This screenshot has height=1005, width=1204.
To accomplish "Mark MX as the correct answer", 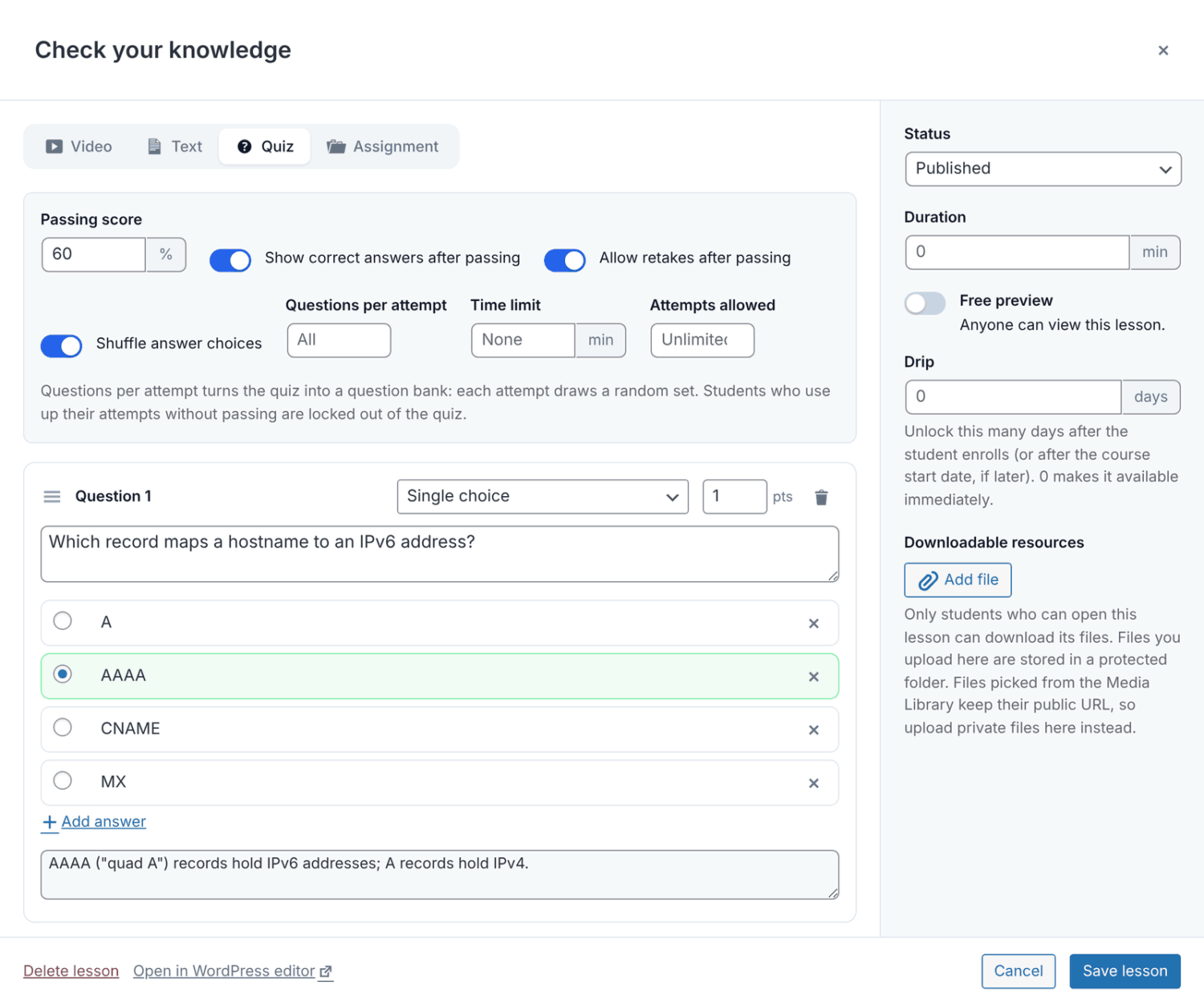I will (x=63, y=780).
